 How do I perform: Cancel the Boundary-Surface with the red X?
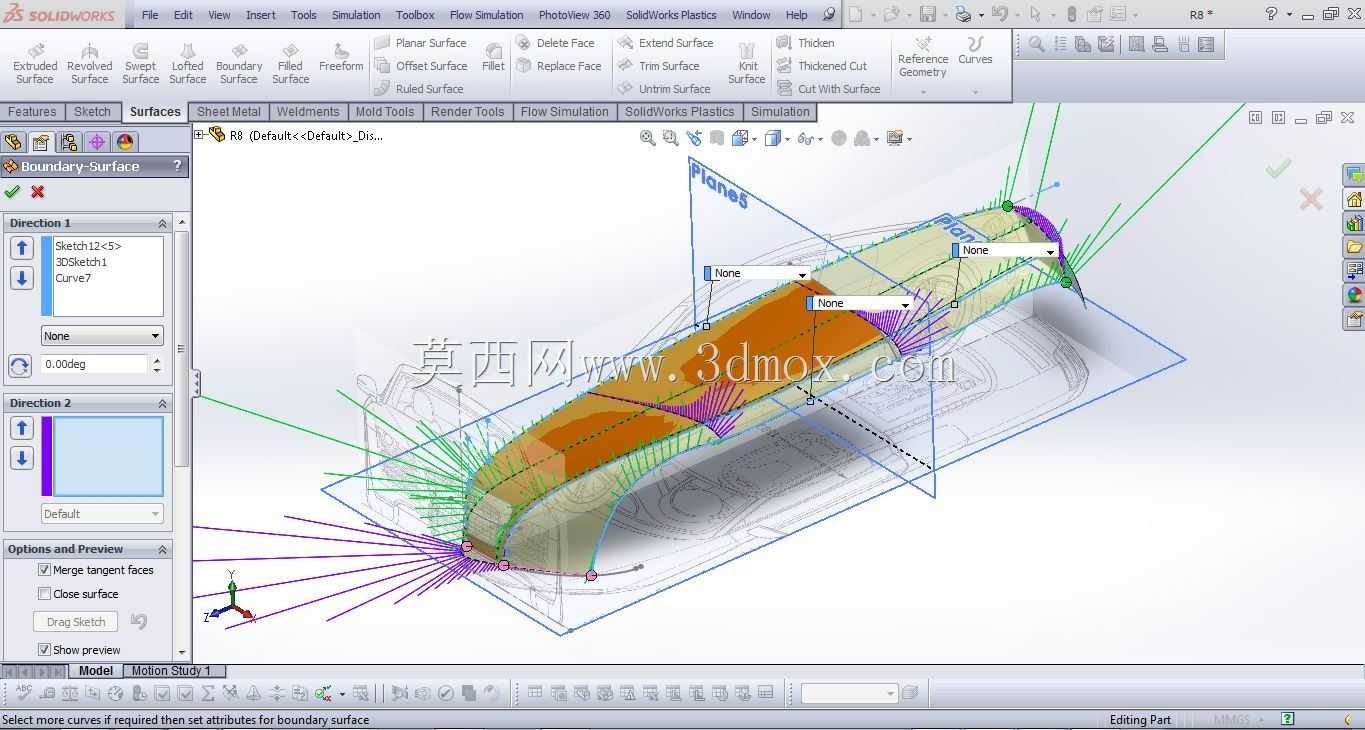coord(38,192)
